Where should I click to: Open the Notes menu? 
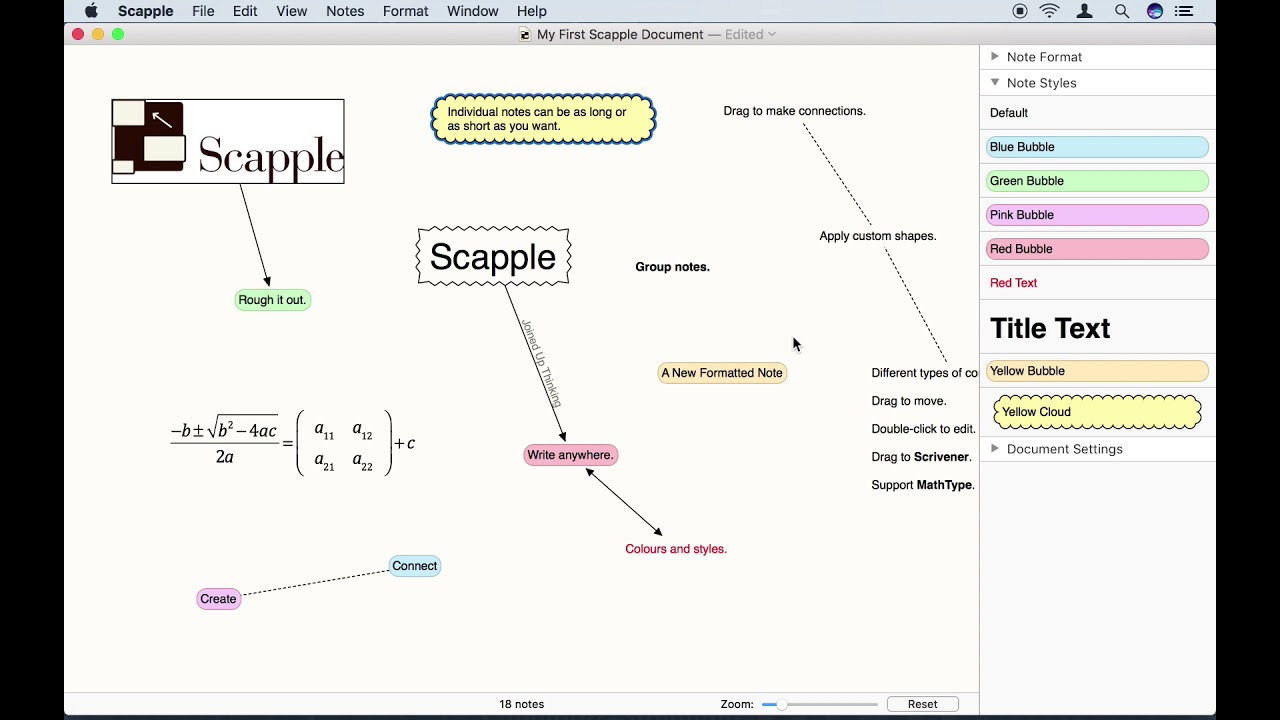tap(345, 11)
